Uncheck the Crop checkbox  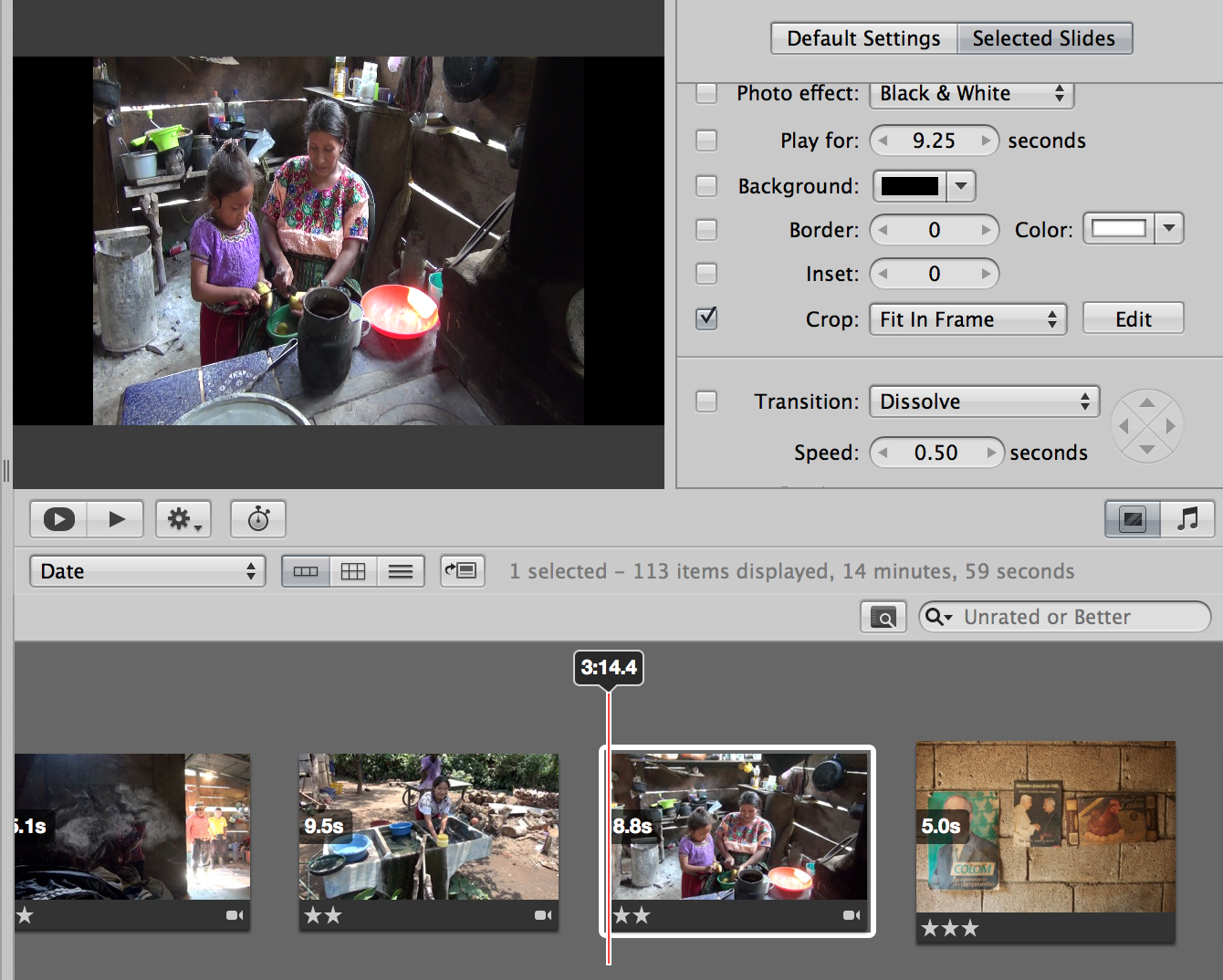[x=706, y=318]
